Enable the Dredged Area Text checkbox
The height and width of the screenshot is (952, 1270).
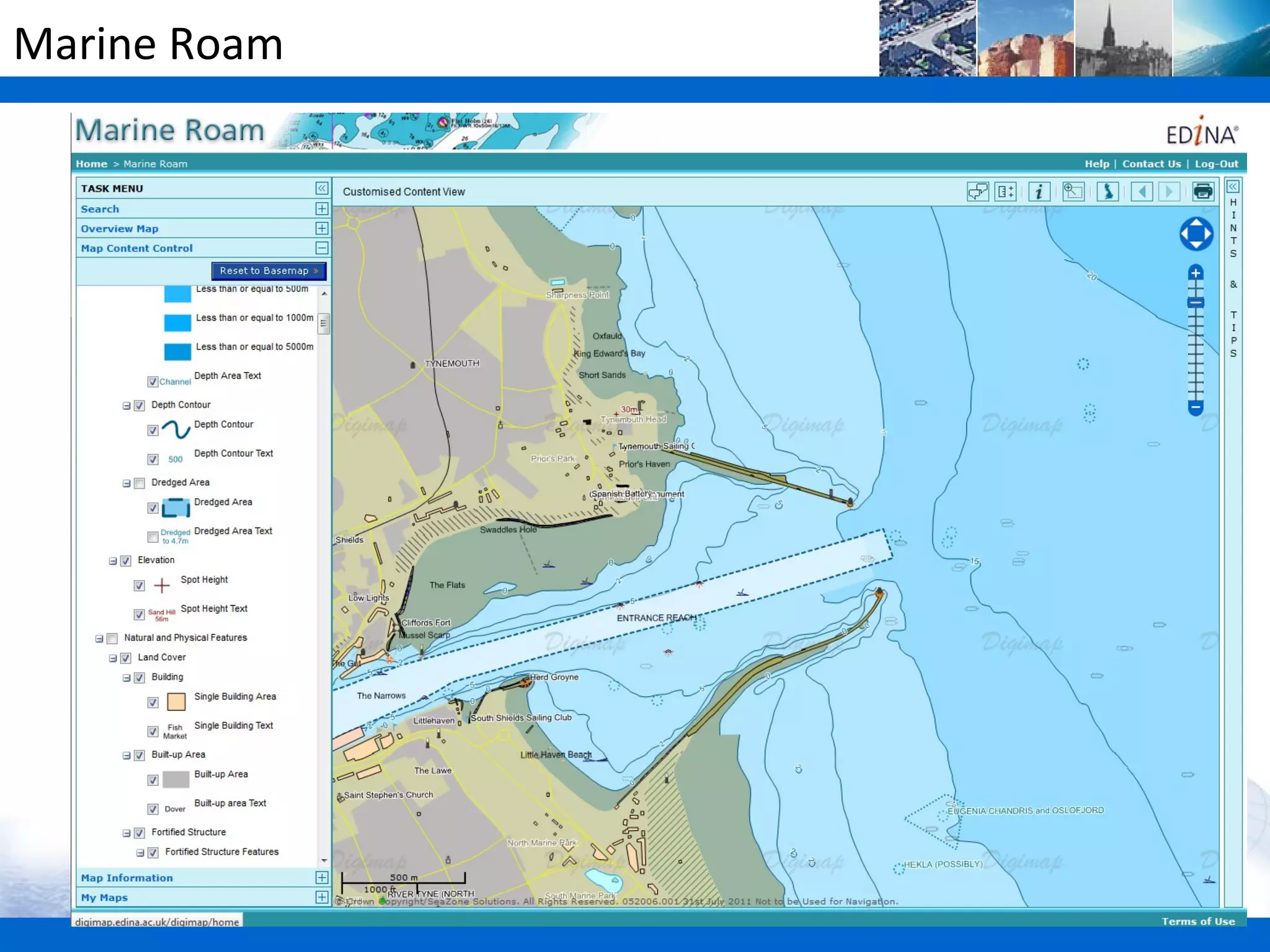coord(153,537)
